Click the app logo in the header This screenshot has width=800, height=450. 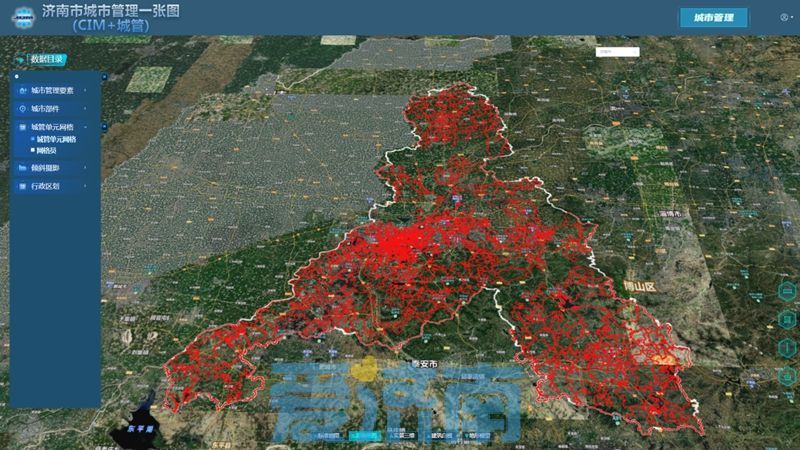pos(21,18)
